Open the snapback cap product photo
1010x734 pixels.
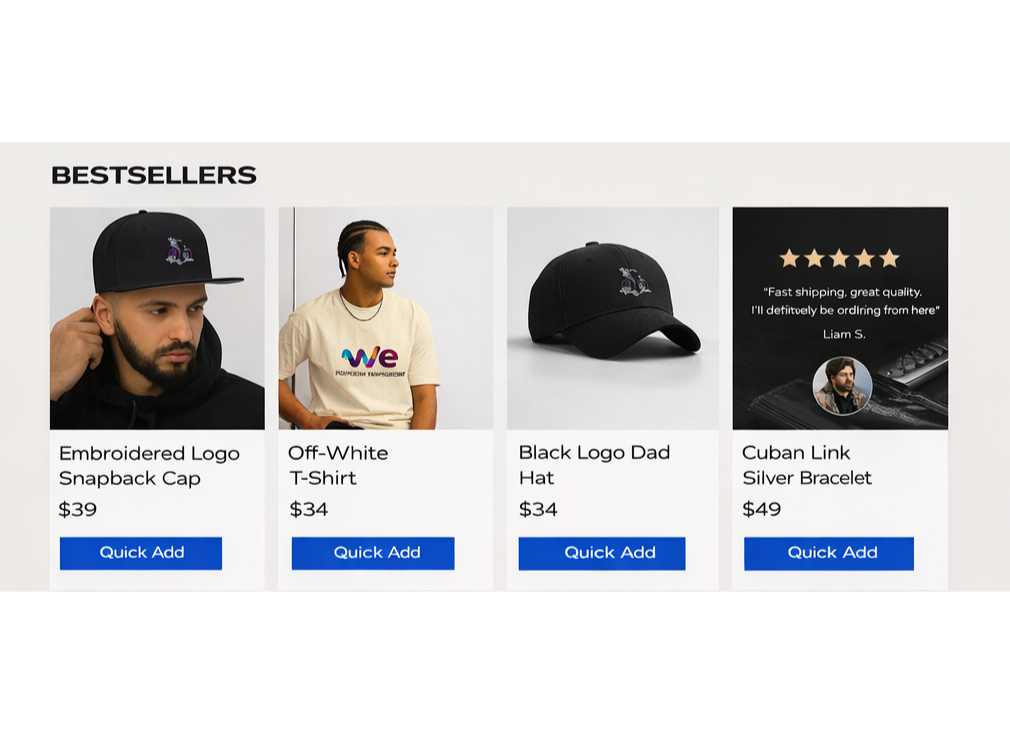click(157, 318)
